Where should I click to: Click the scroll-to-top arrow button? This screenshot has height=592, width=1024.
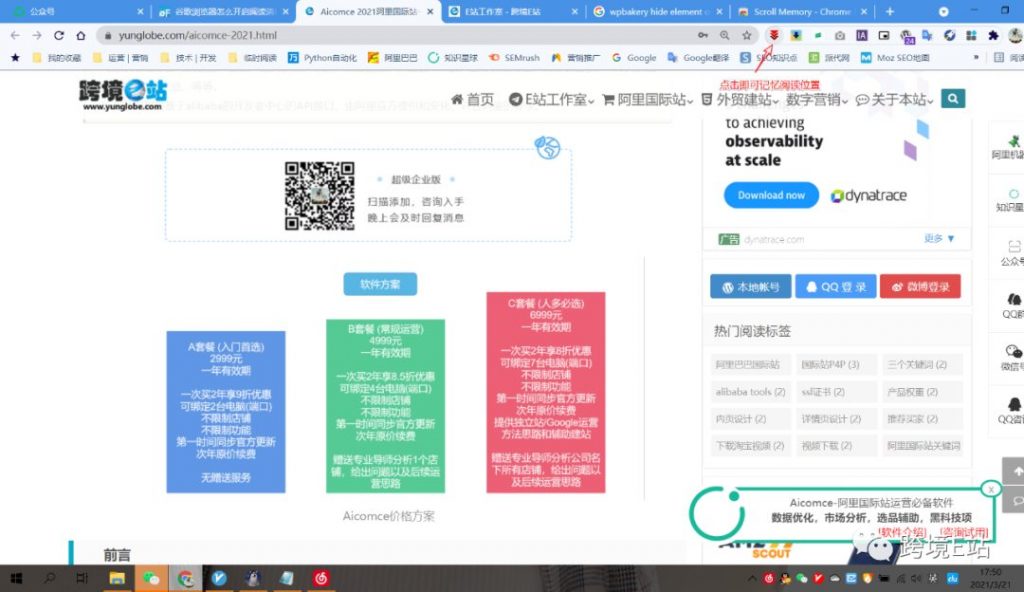click(x=1016, y=471)
